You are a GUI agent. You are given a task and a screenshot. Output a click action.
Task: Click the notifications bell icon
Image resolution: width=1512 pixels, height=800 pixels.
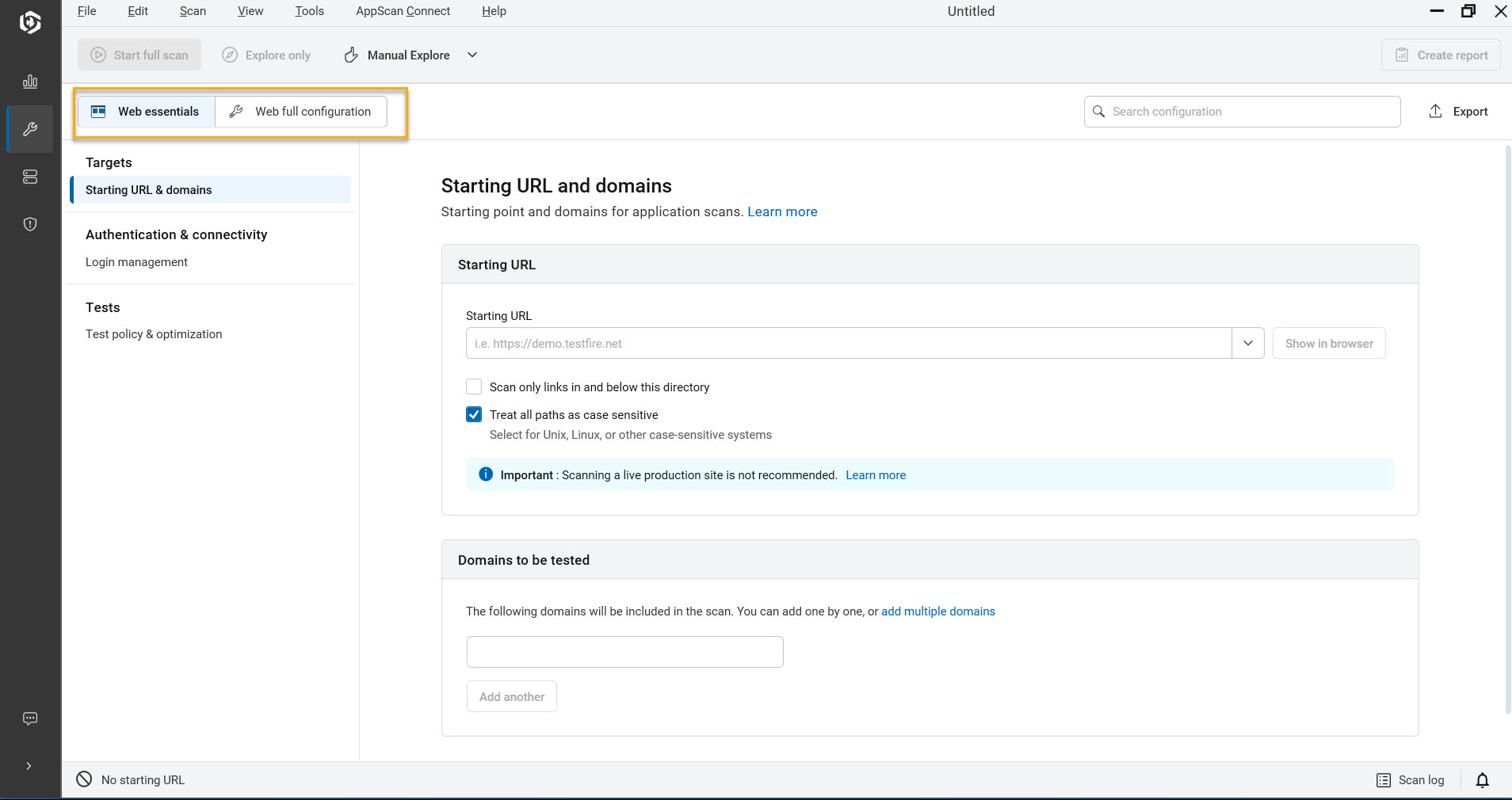1482,780
